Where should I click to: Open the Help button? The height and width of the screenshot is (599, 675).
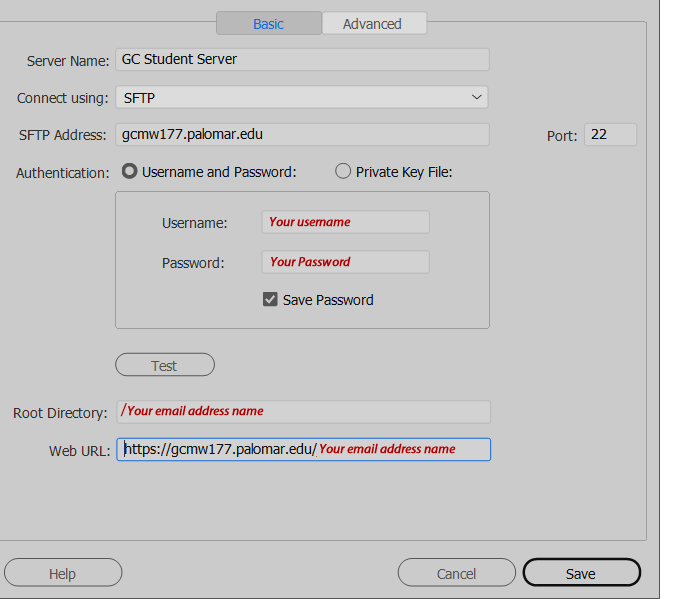pyautogui.click(x=63, y=573)
